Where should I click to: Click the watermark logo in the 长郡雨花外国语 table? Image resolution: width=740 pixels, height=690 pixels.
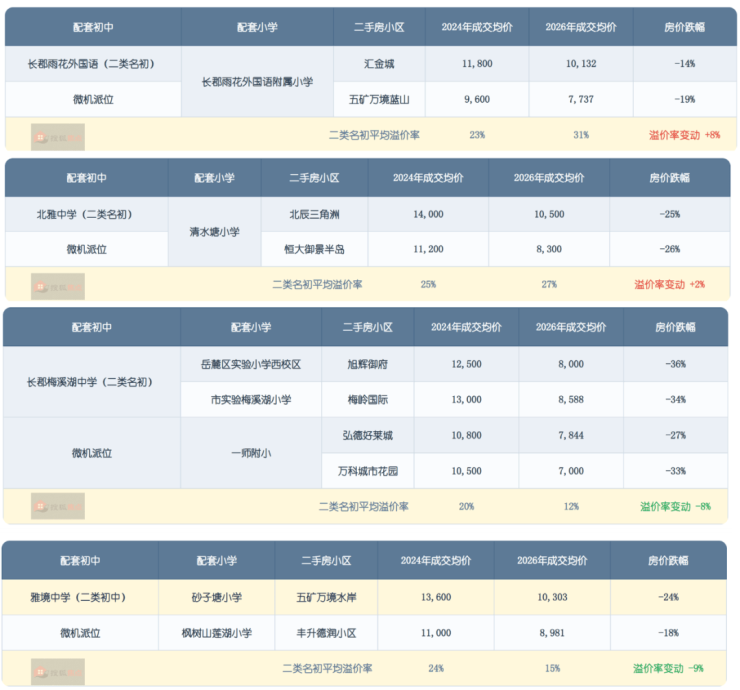point(57,135)
